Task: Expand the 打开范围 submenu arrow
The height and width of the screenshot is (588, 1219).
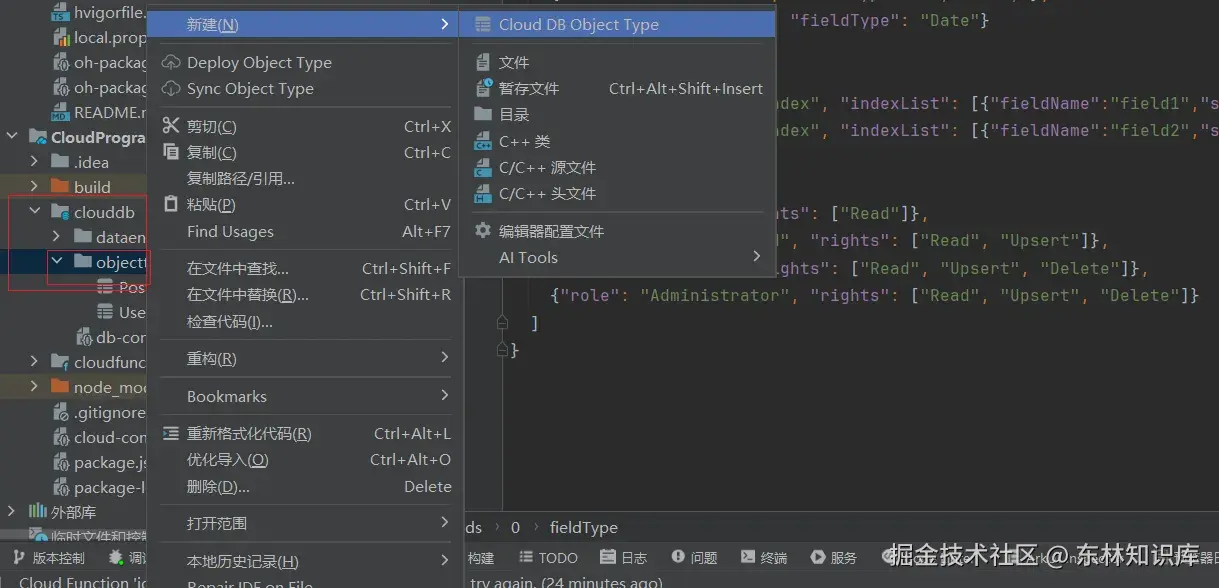Action: pyautogui.click(x=445, y=523)
